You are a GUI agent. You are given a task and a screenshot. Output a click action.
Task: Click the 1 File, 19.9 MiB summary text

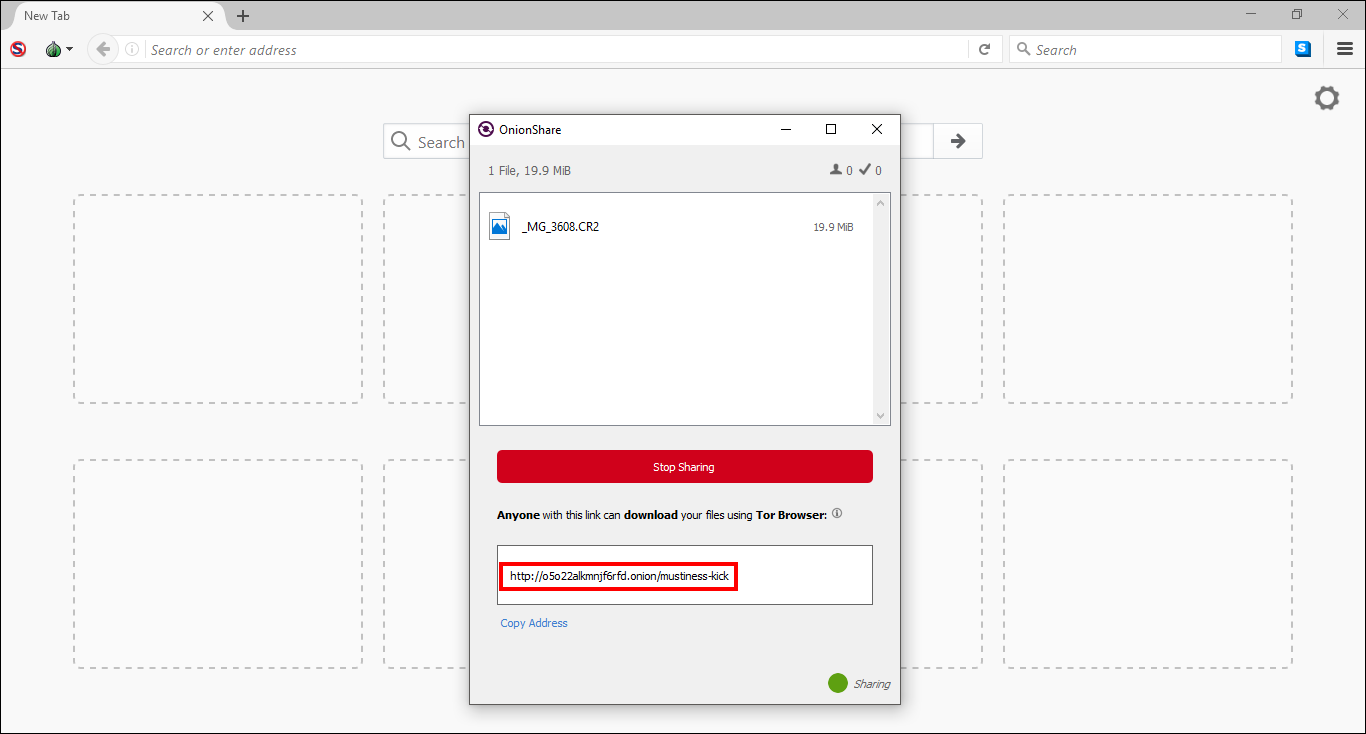(529, 171)
